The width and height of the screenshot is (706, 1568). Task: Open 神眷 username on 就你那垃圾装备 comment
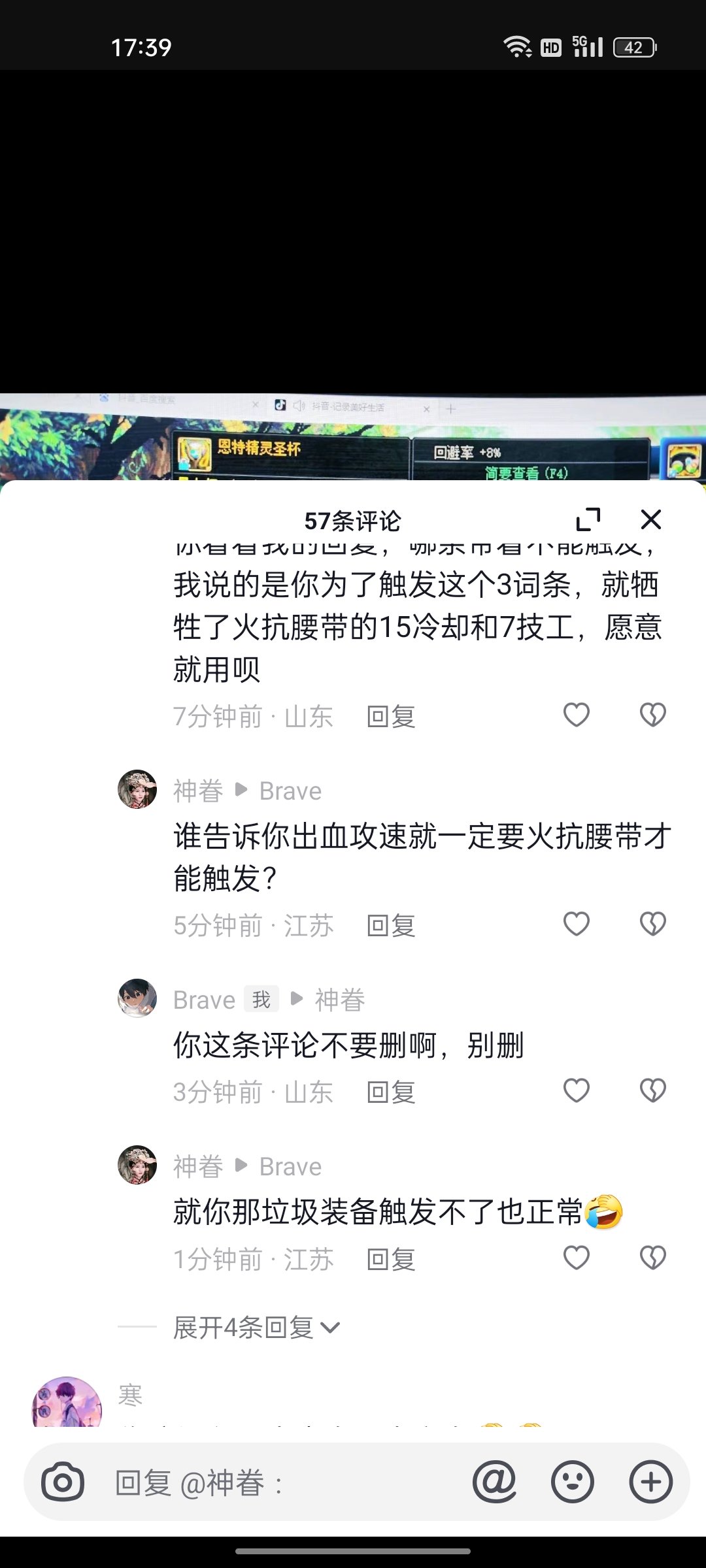click(198, 1166)
